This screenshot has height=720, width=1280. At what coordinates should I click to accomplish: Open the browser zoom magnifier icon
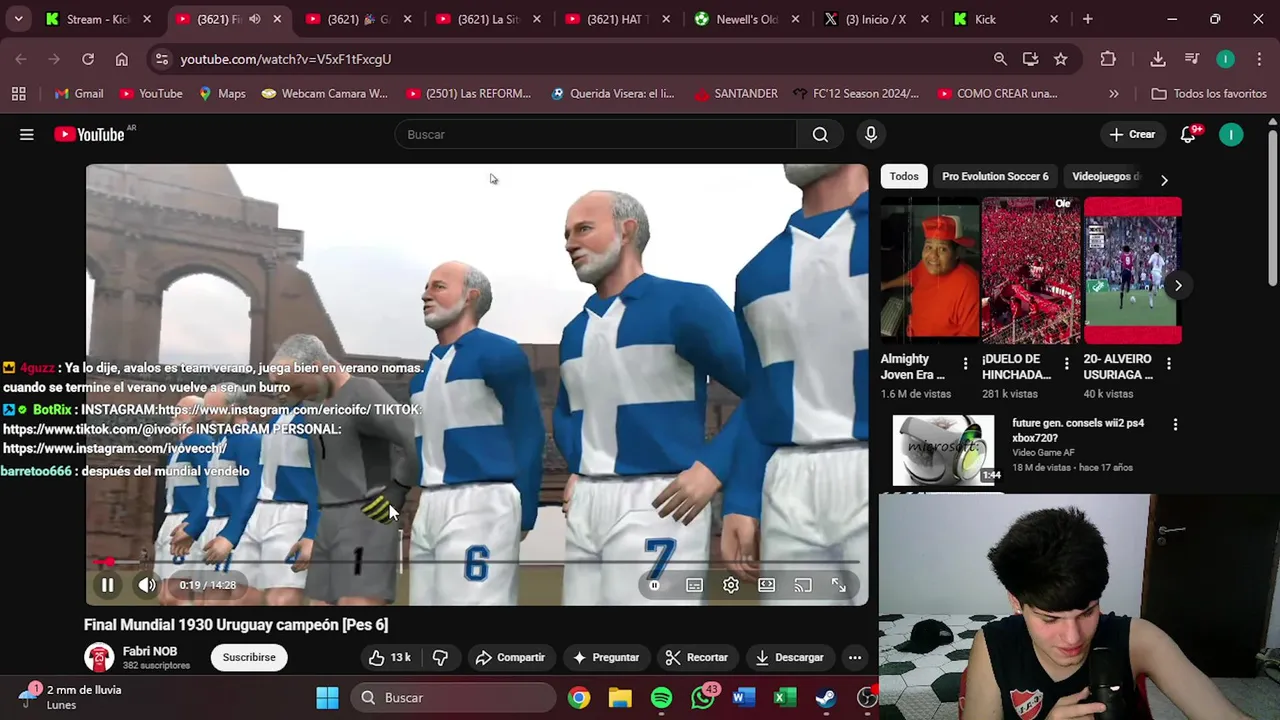pos(1000,59)
